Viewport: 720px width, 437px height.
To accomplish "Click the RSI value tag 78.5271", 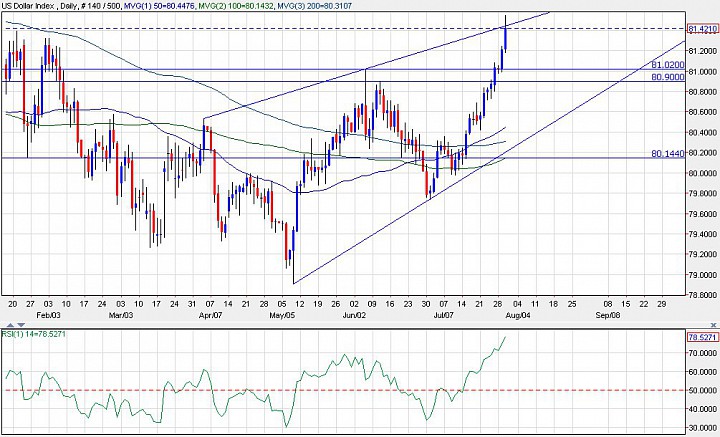I will [702, 337].
